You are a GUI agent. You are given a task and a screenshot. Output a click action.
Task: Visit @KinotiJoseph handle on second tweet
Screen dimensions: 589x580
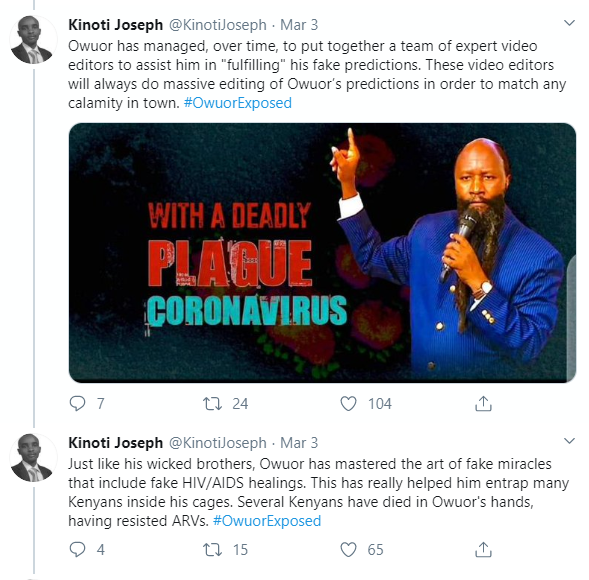pos(218,443)
